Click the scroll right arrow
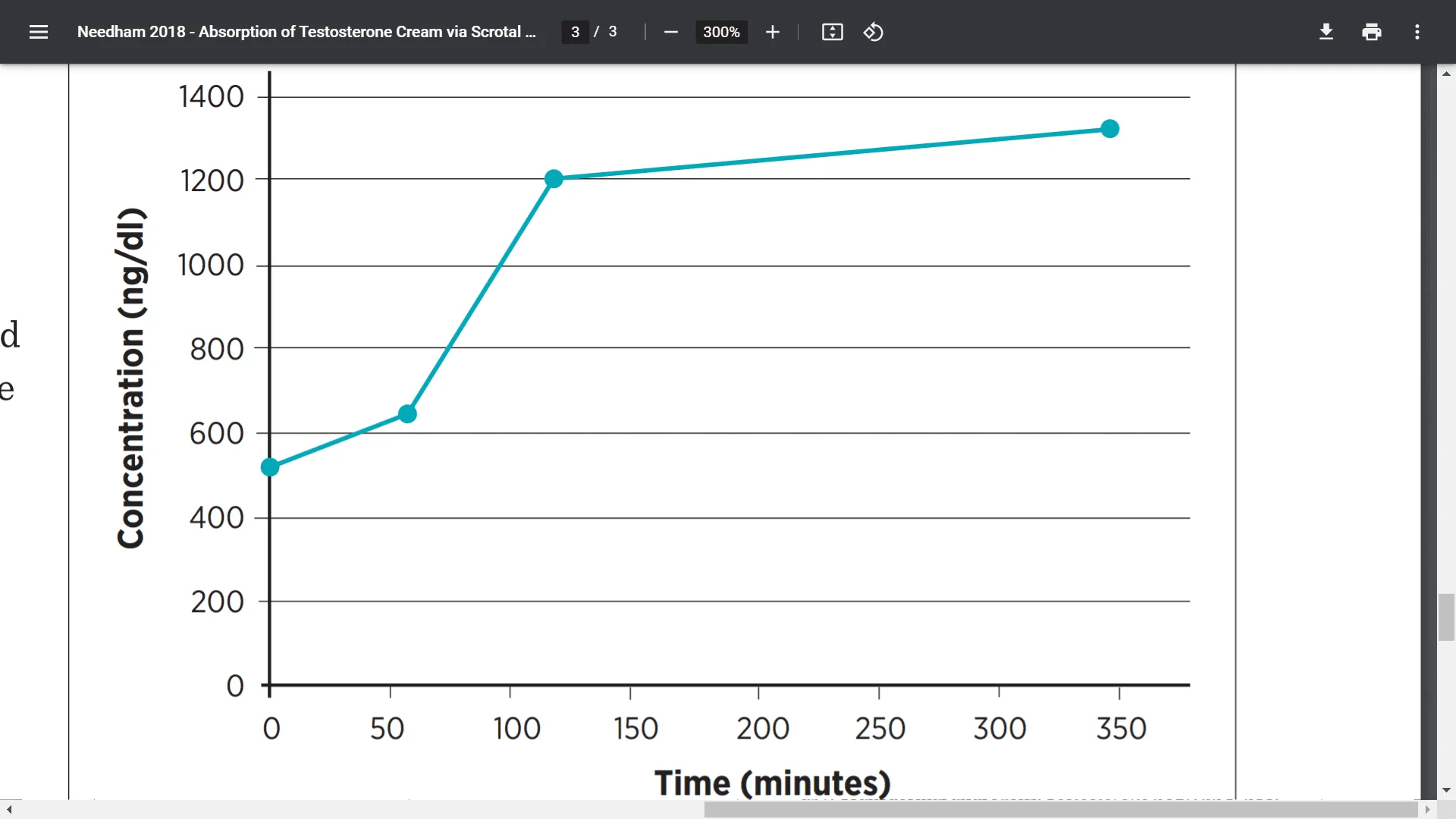1456x819 pixels. (x=1427, y=810)
